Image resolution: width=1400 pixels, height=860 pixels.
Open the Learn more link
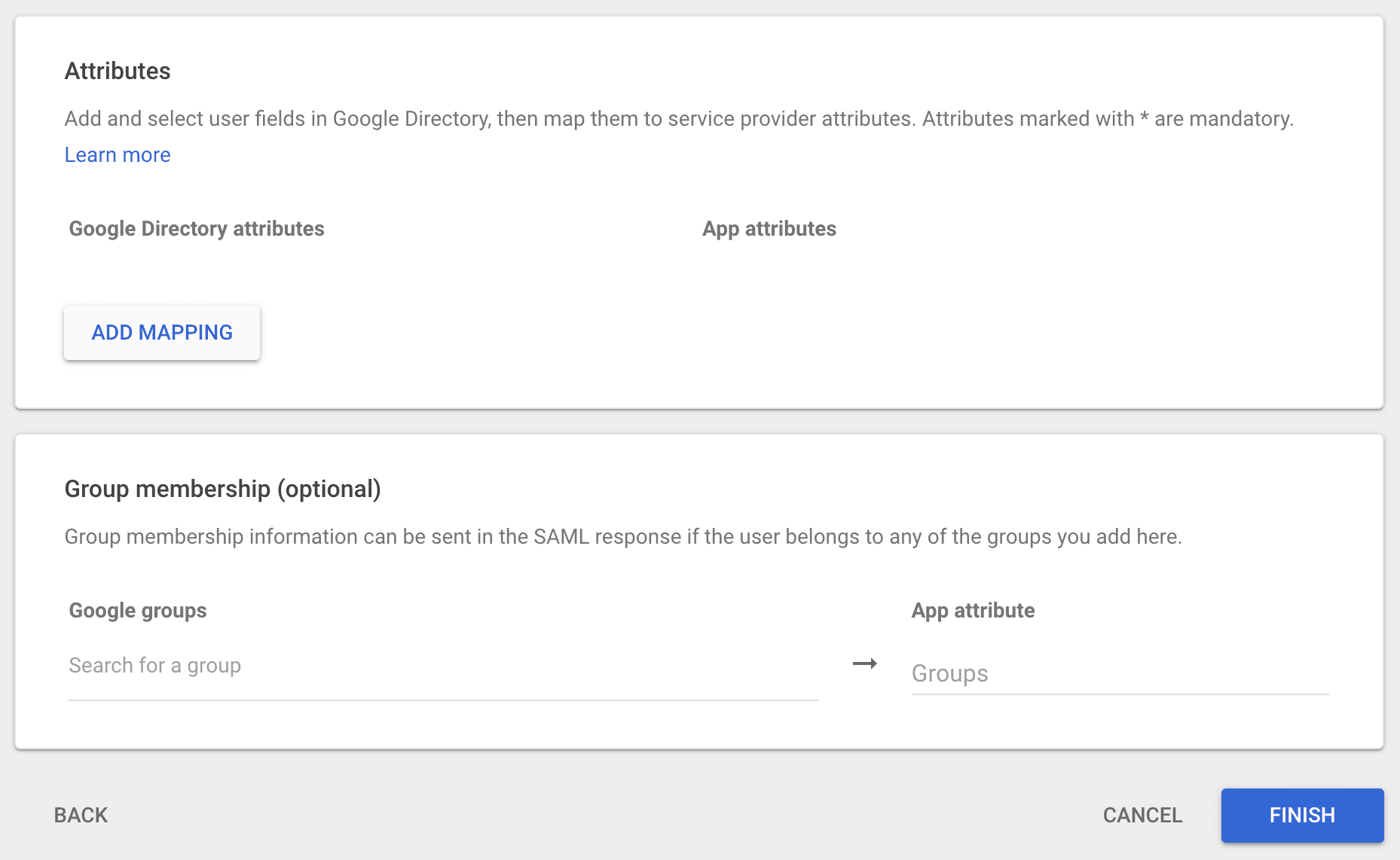117,154
